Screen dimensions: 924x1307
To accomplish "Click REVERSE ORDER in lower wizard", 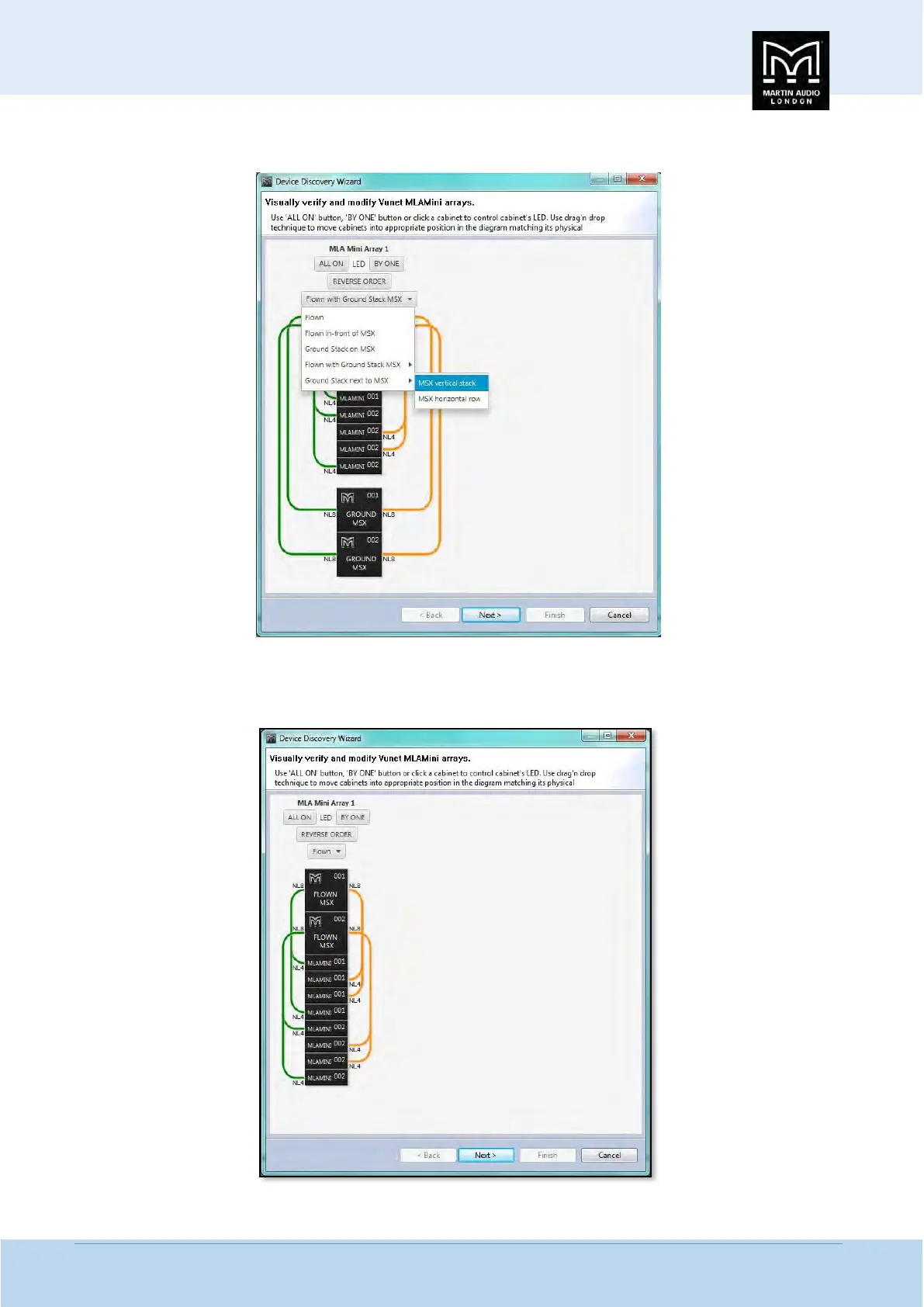I will [327, 834].
